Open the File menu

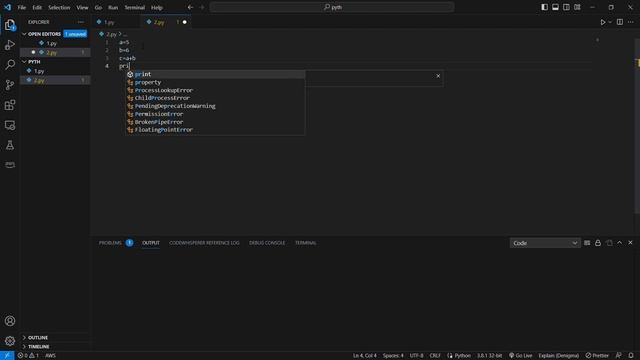[22, 7]
